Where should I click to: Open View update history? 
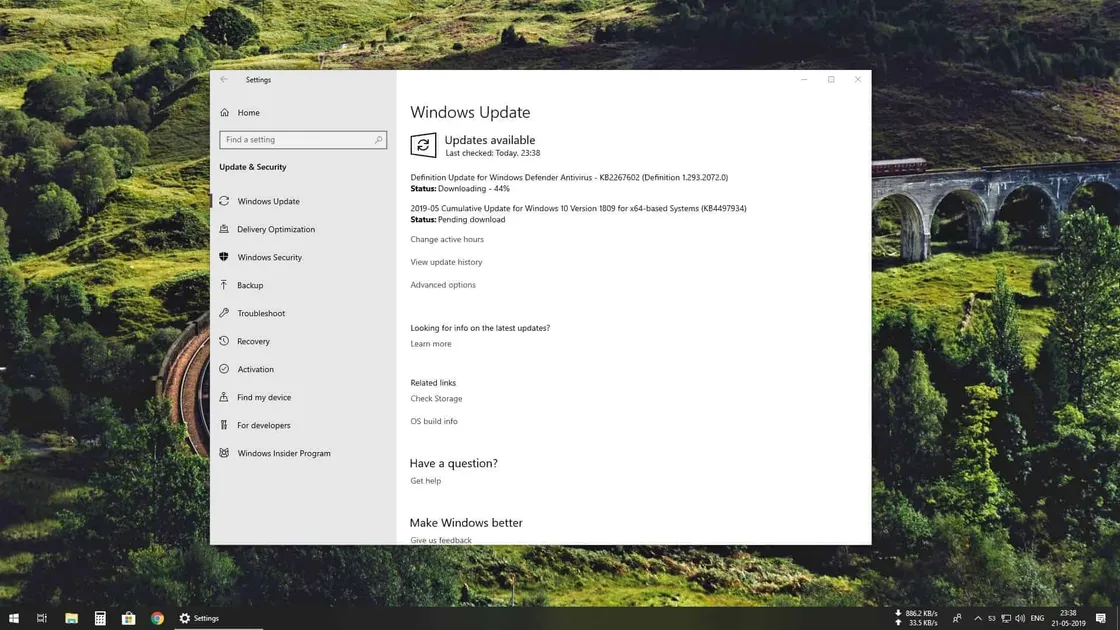click(x=446, y=261)
